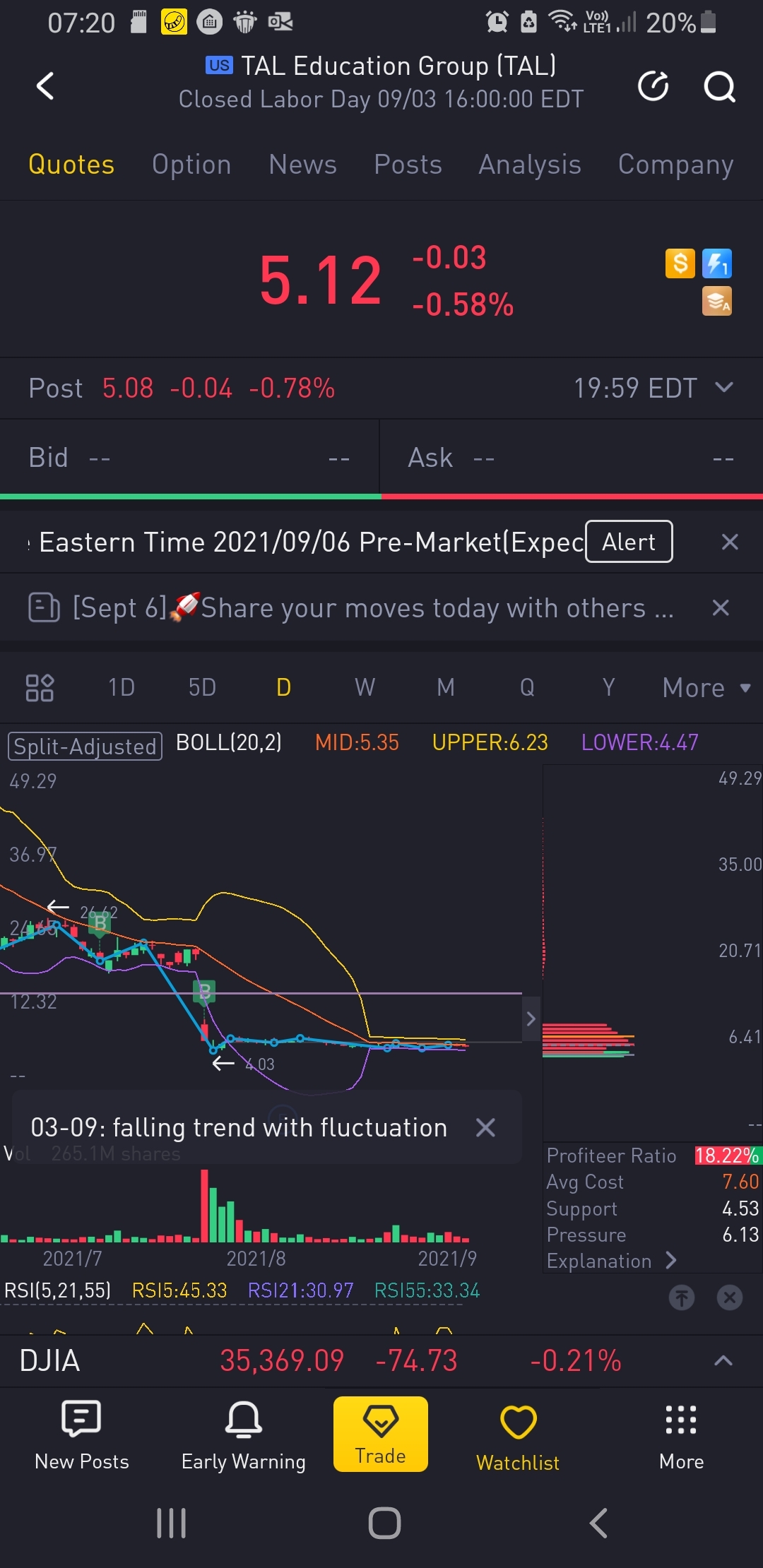Toggle the Split-Adjusted chart option
This screenshot has width=763, height=1568.
pyautogui.click(x=85, y=746)
